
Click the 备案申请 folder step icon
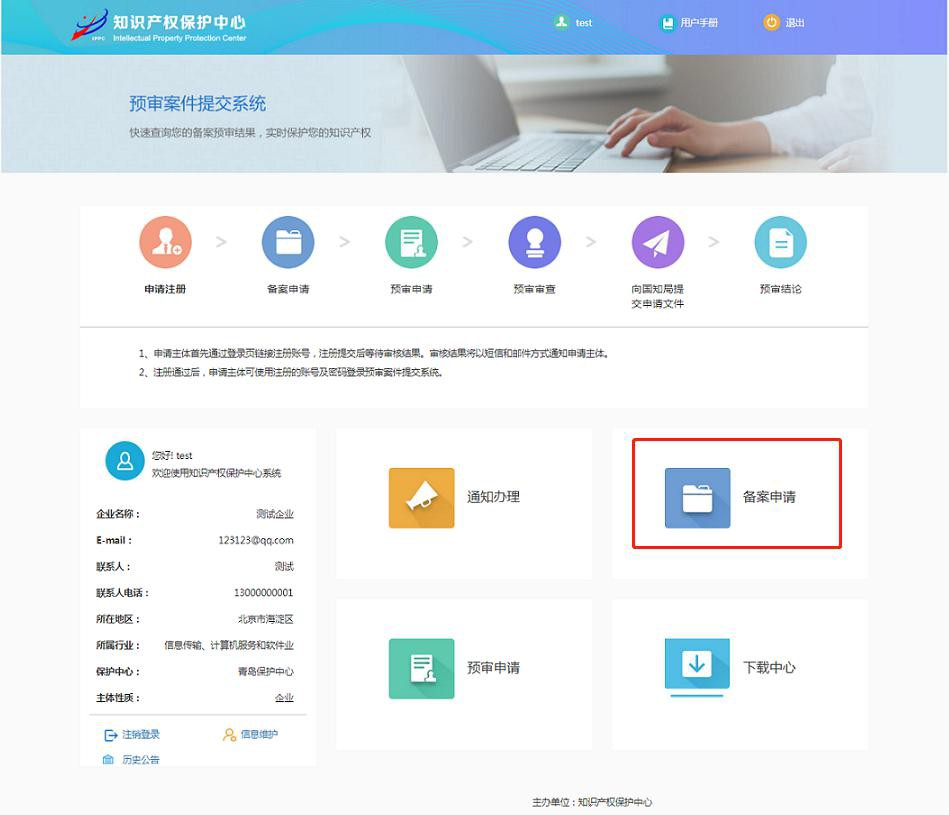(x=288, y=241)
